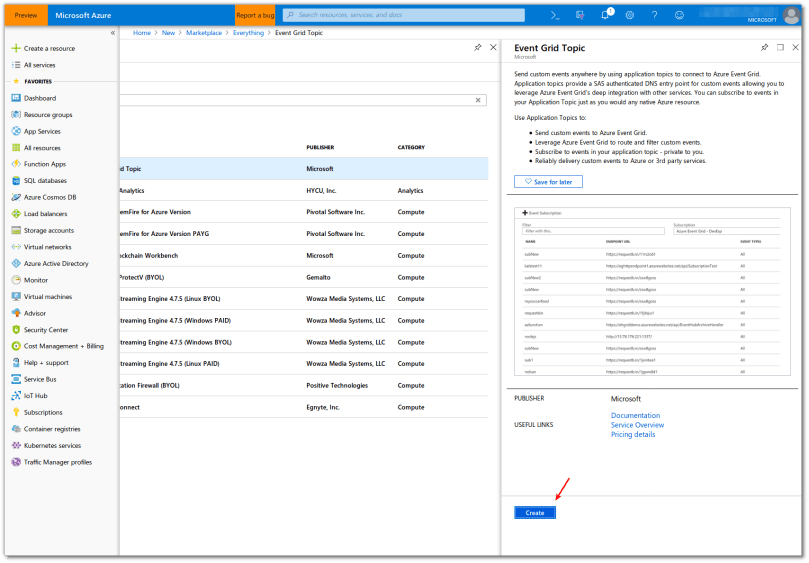809x563 pixels.
Task: Select Create a resource
Action: [49, 48]
